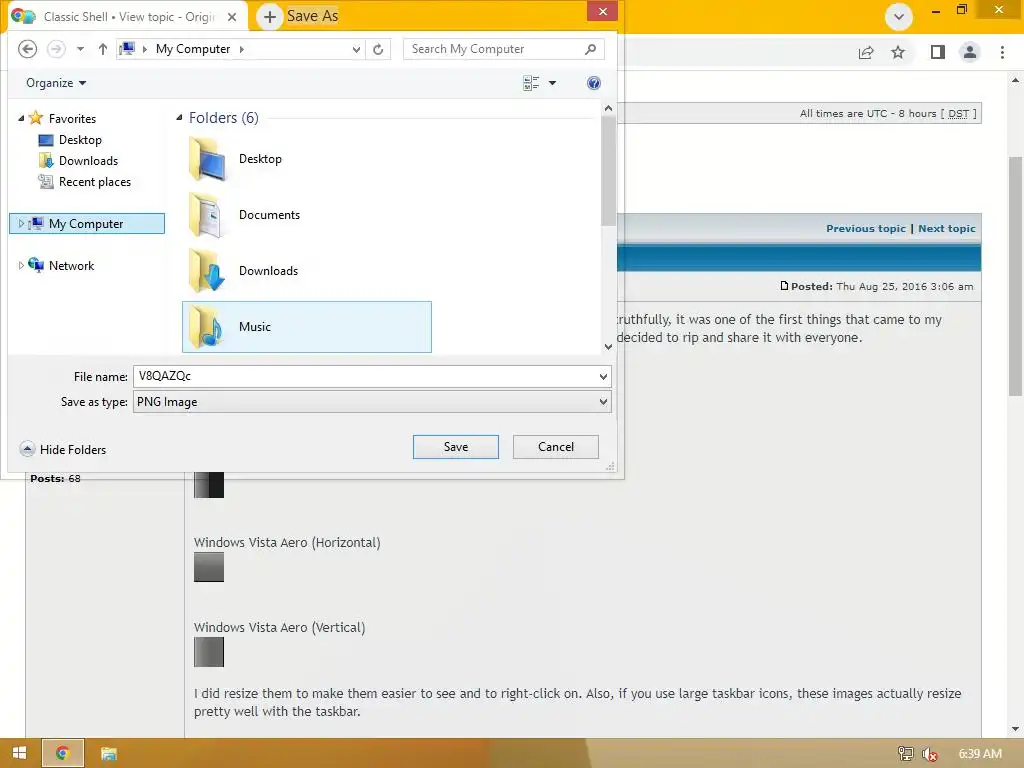This screenshot has height=768, width=1024.
Task: Click the DST abbreviation link
Action: [x=958, y=114]
